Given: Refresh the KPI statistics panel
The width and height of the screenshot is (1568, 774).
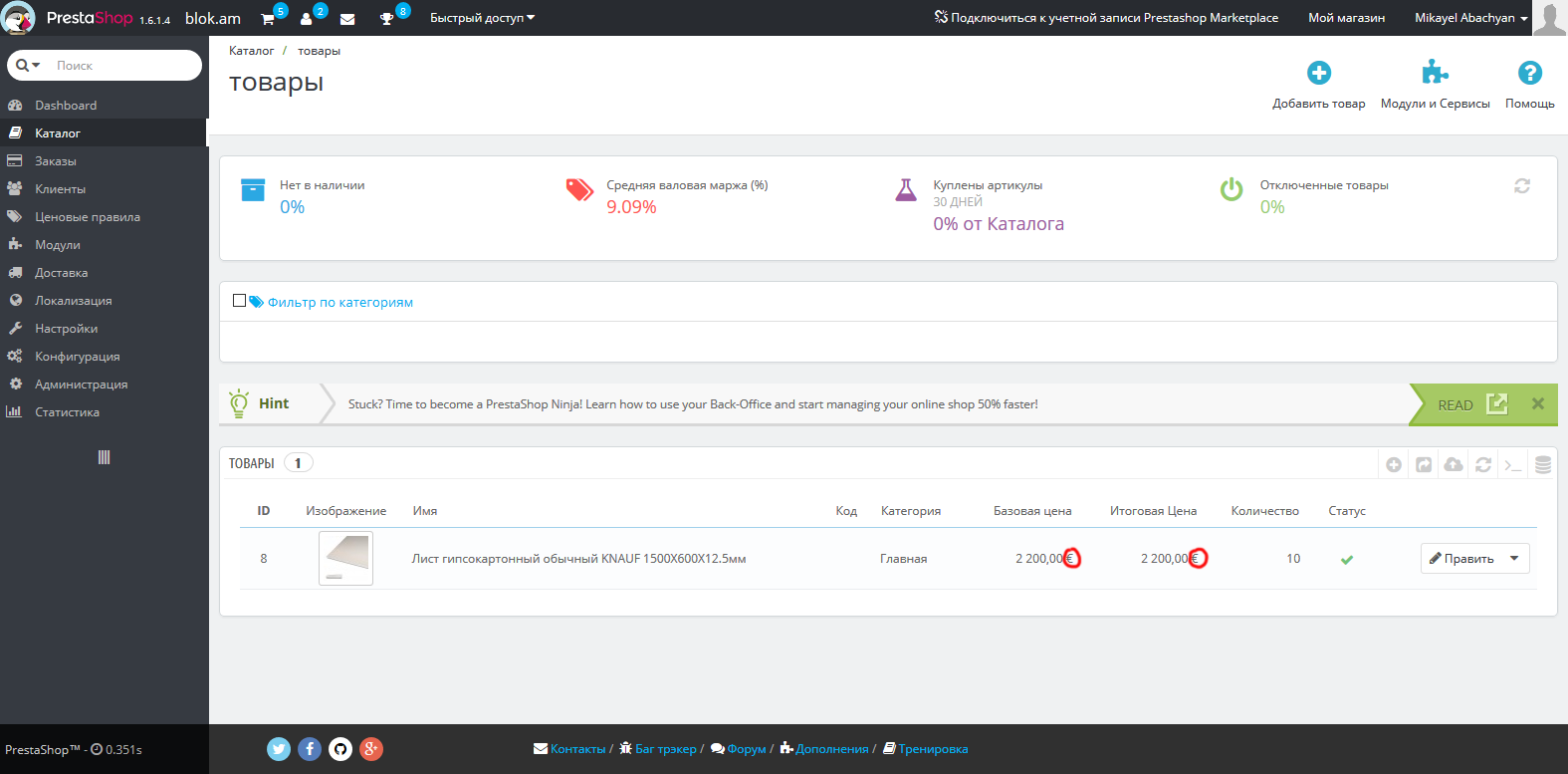Looking at the screenshot, I should [x=1522, y=186].
